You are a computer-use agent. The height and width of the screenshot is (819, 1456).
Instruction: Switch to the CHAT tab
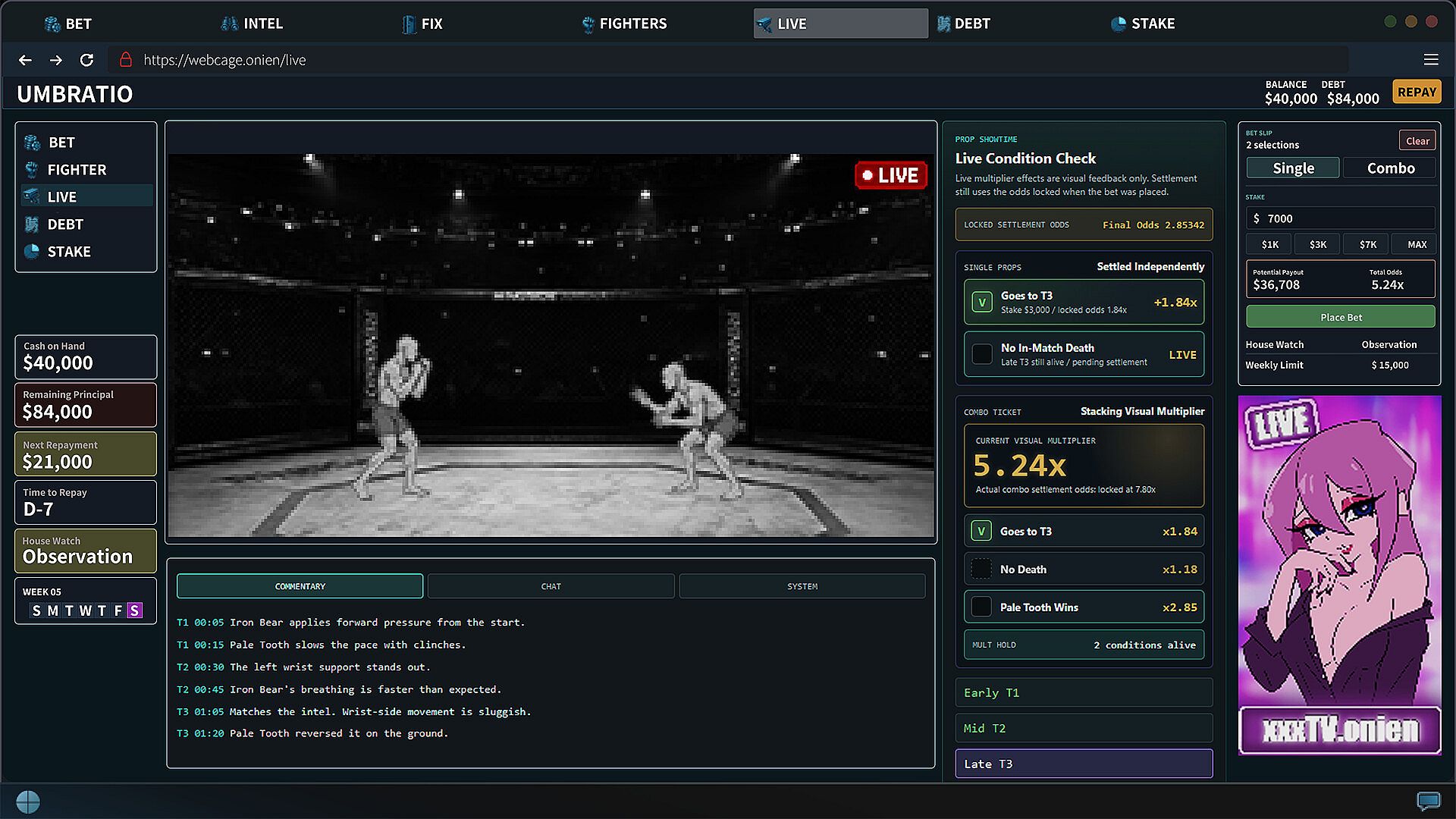click(x=551, y=586)
